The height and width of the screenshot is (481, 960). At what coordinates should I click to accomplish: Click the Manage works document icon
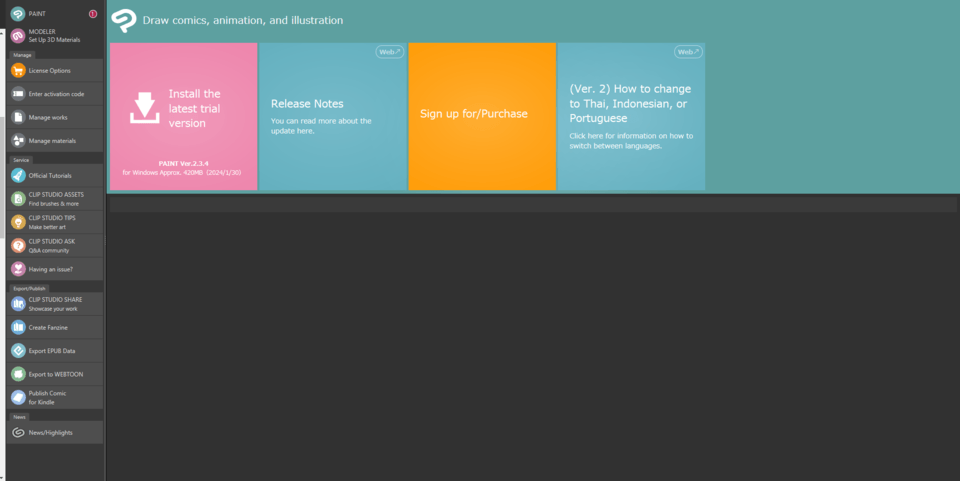tap(18, 117)
